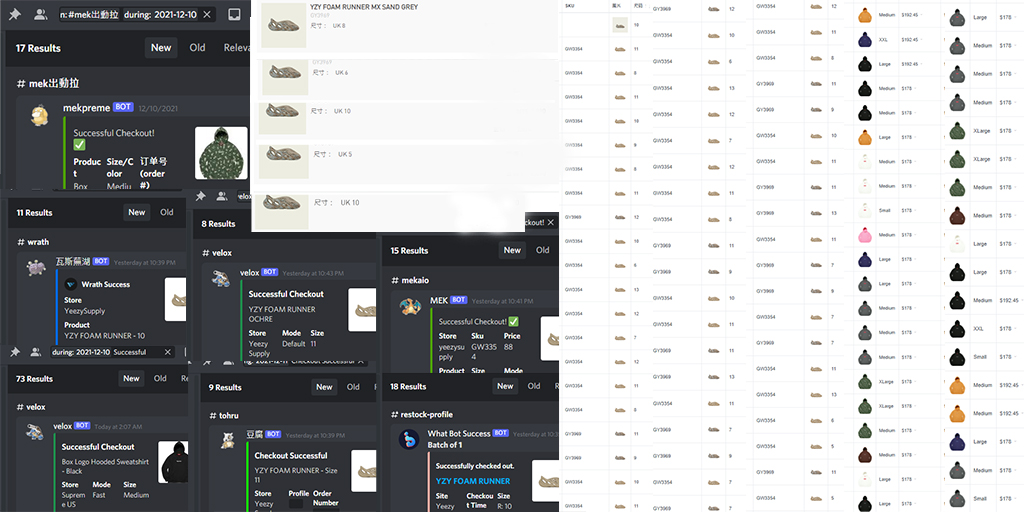Click the BOT badge next to mekpreme
1024x512 pixels.
point(123,108)
